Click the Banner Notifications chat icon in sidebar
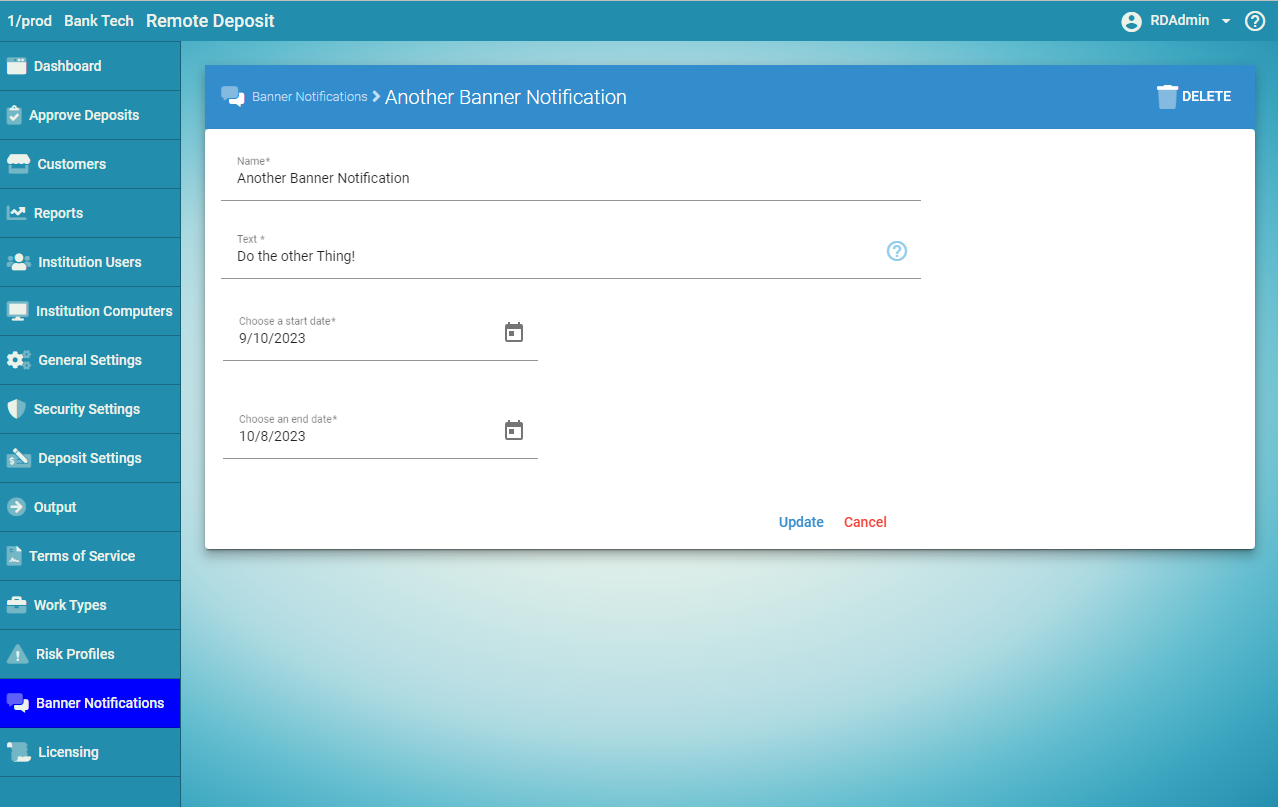 click(17, 703)
